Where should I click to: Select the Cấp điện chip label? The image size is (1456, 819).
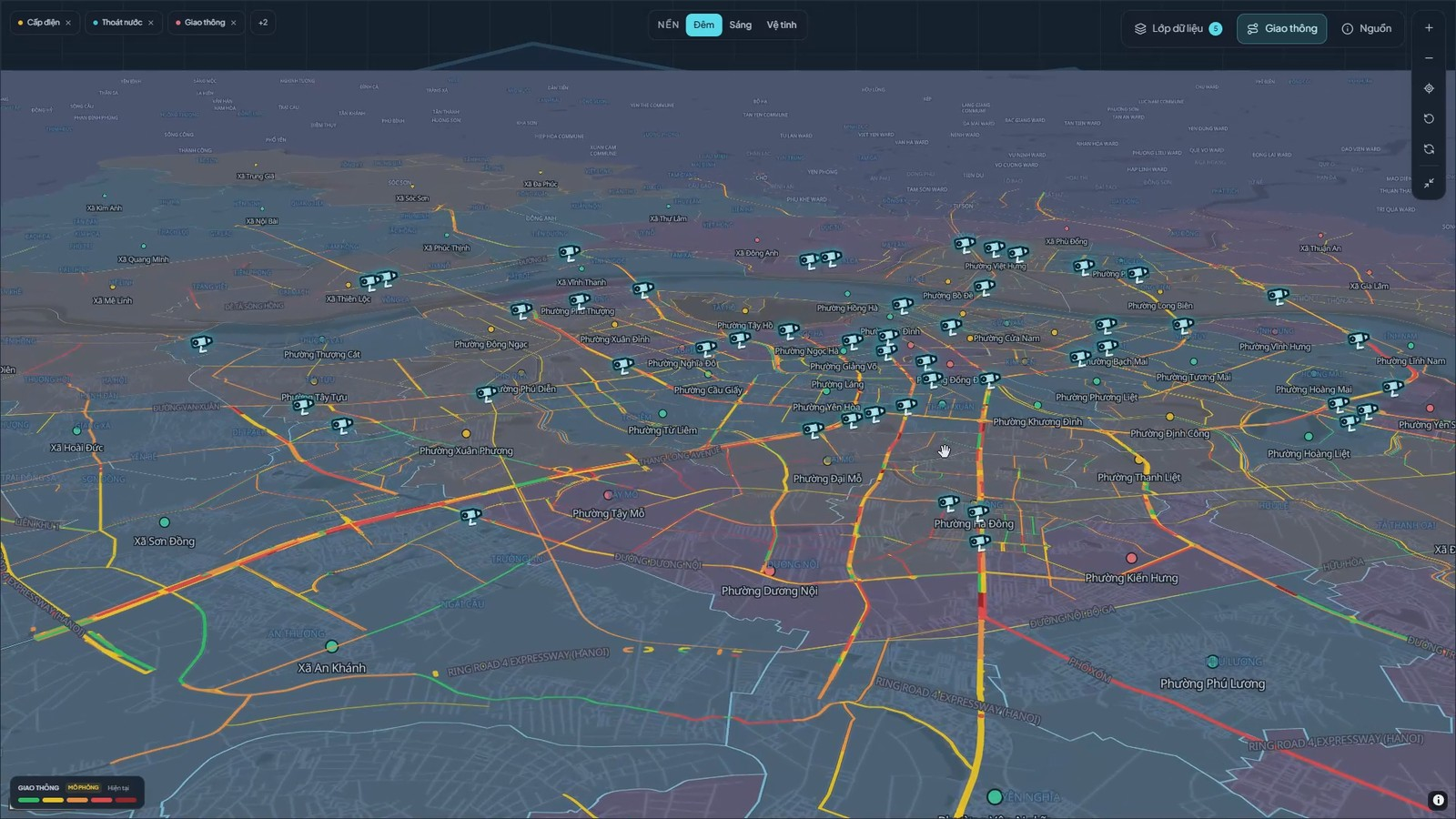click(x=43, y=23)
